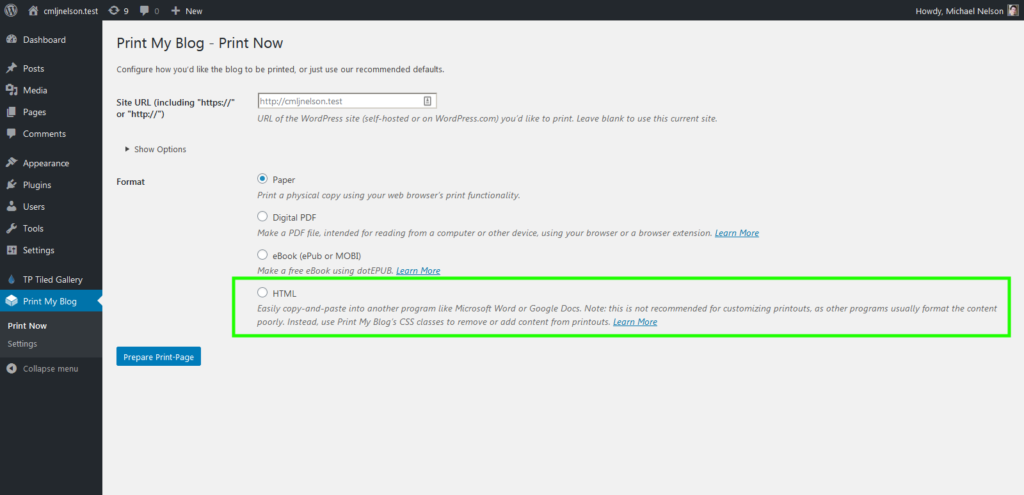Image resolution: width=1024 pixels, height=495 pixels.
Task: Click Howdy, Michael Nelson account text
Action: (960, 11)
